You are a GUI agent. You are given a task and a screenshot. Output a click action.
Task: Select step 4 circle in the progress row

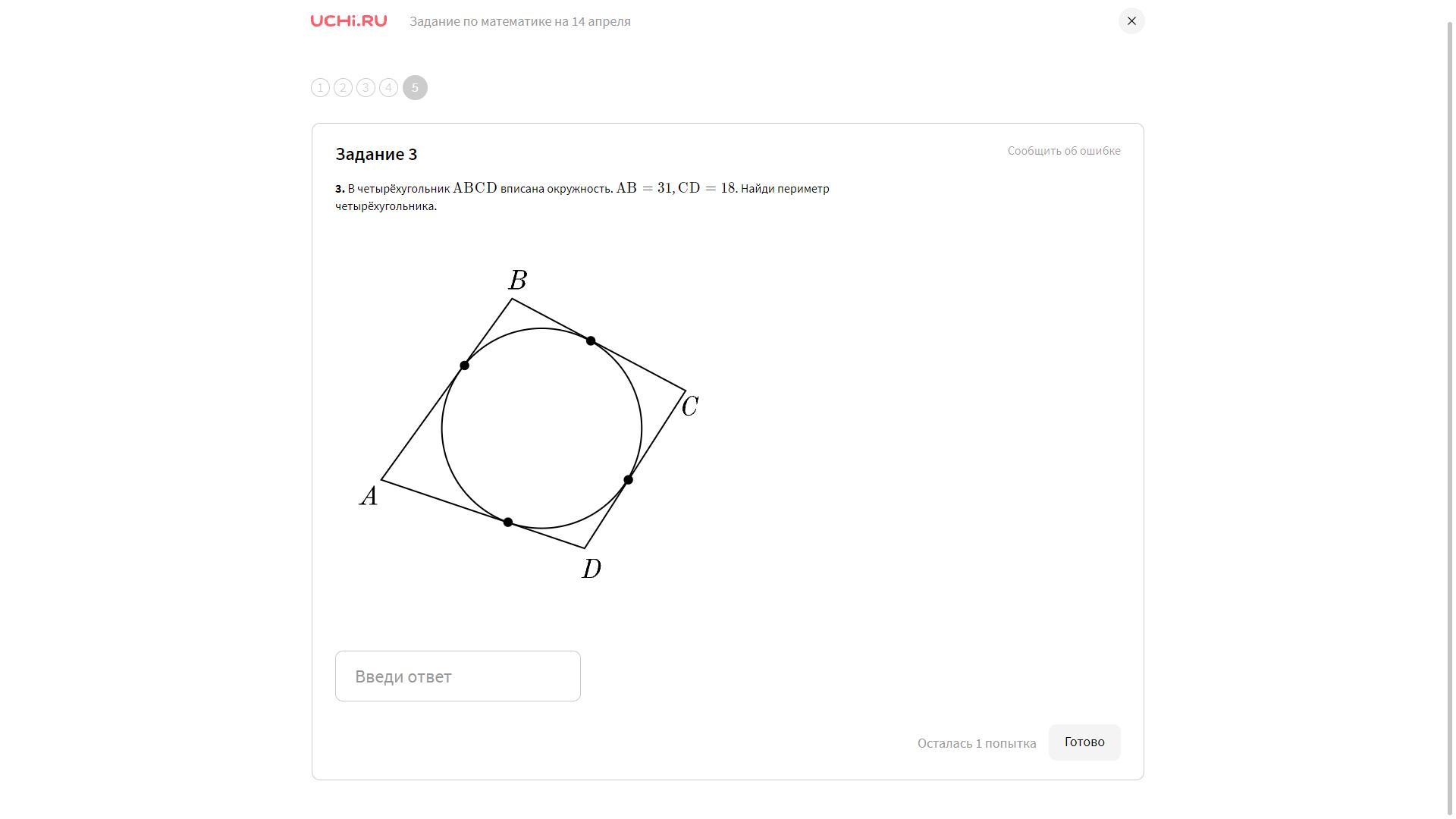coord(388,88)
